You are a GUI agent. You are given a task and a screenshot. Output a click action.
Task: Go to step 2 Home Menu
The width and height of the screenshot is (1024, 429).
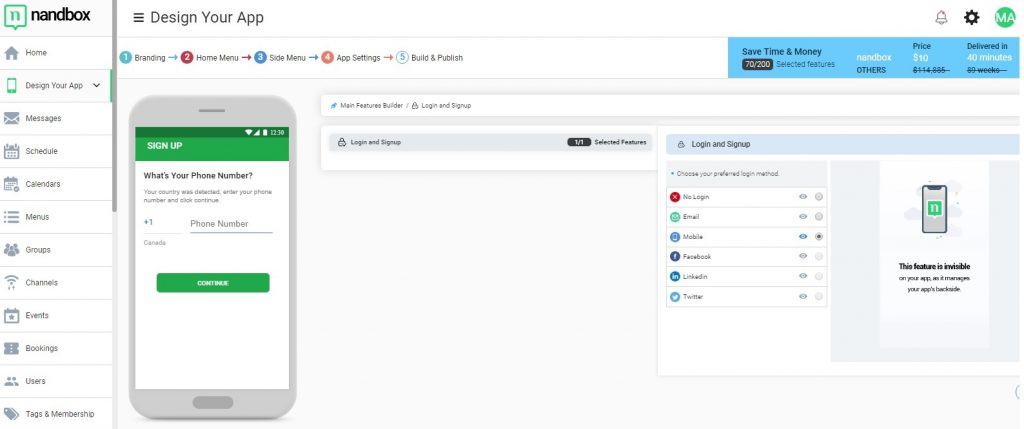[x=210, y=57]
